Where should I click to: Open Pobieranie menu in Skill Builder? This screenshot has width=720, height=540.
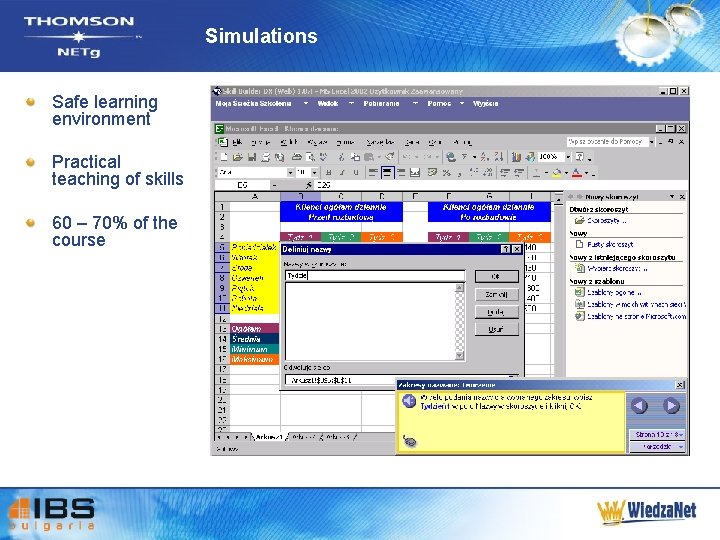tap(381, 103)
